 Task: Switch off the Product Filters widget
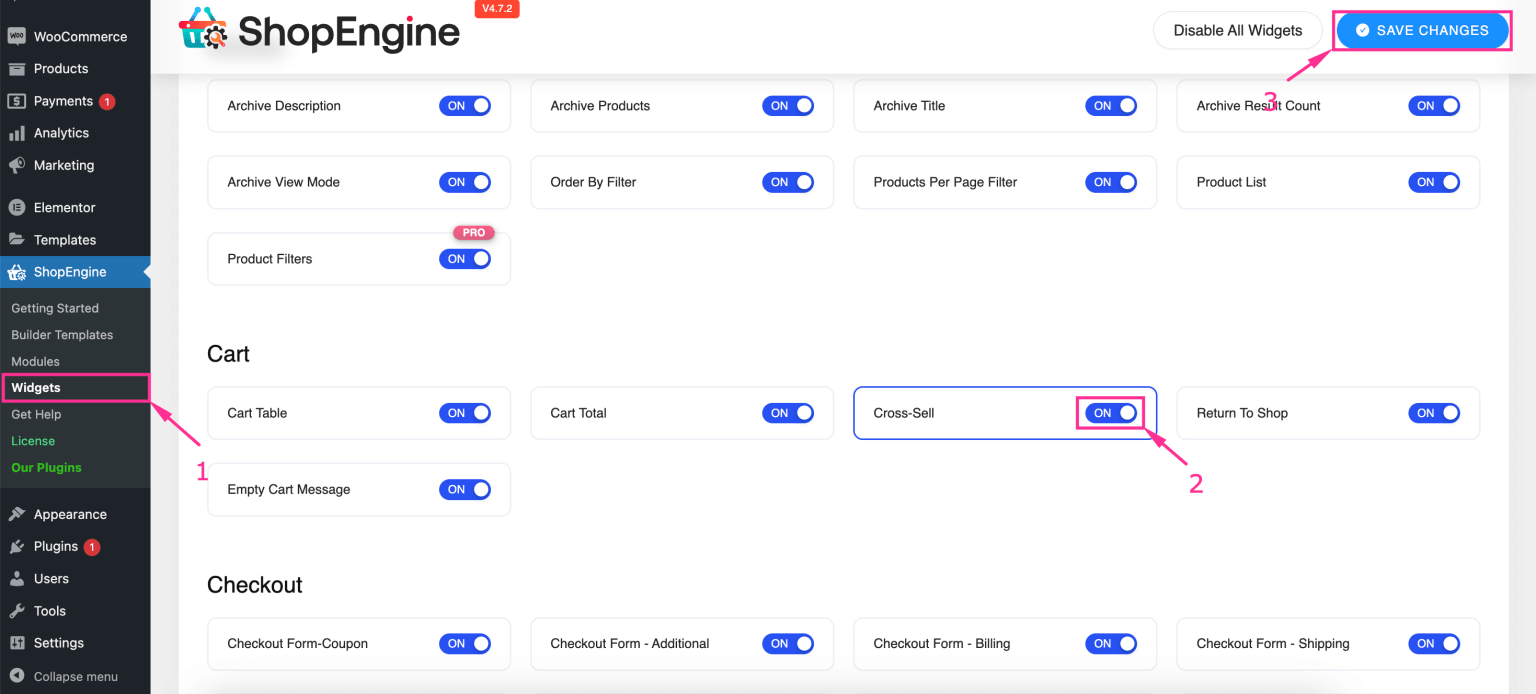coord(465,258)
